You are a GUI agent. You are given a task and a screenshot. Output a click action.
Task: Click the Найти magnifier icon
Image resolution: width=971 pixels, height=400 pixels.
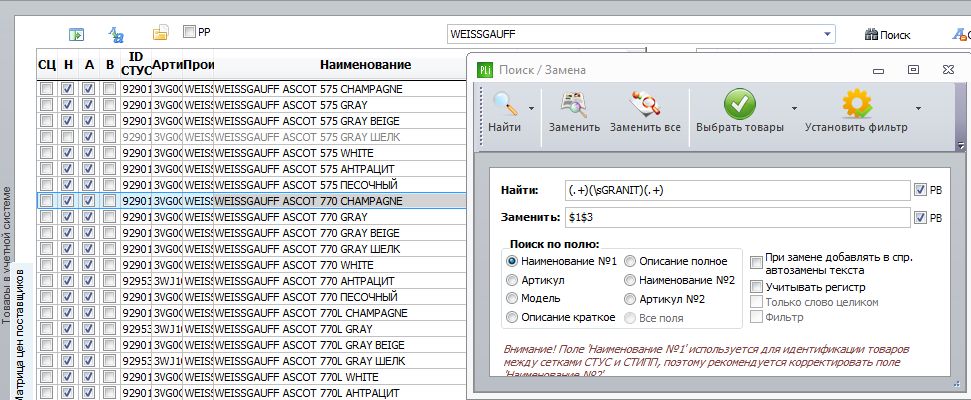505,104
